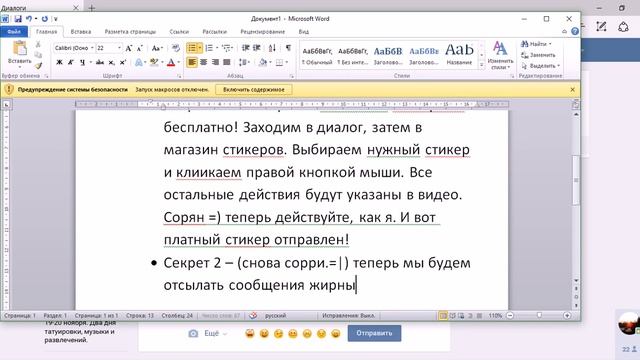Viewport: 640px width, 360px height.
Task: Open the Find (Найти) dropdown arrow
Action: pyautogui.click(x=550, y=44)
